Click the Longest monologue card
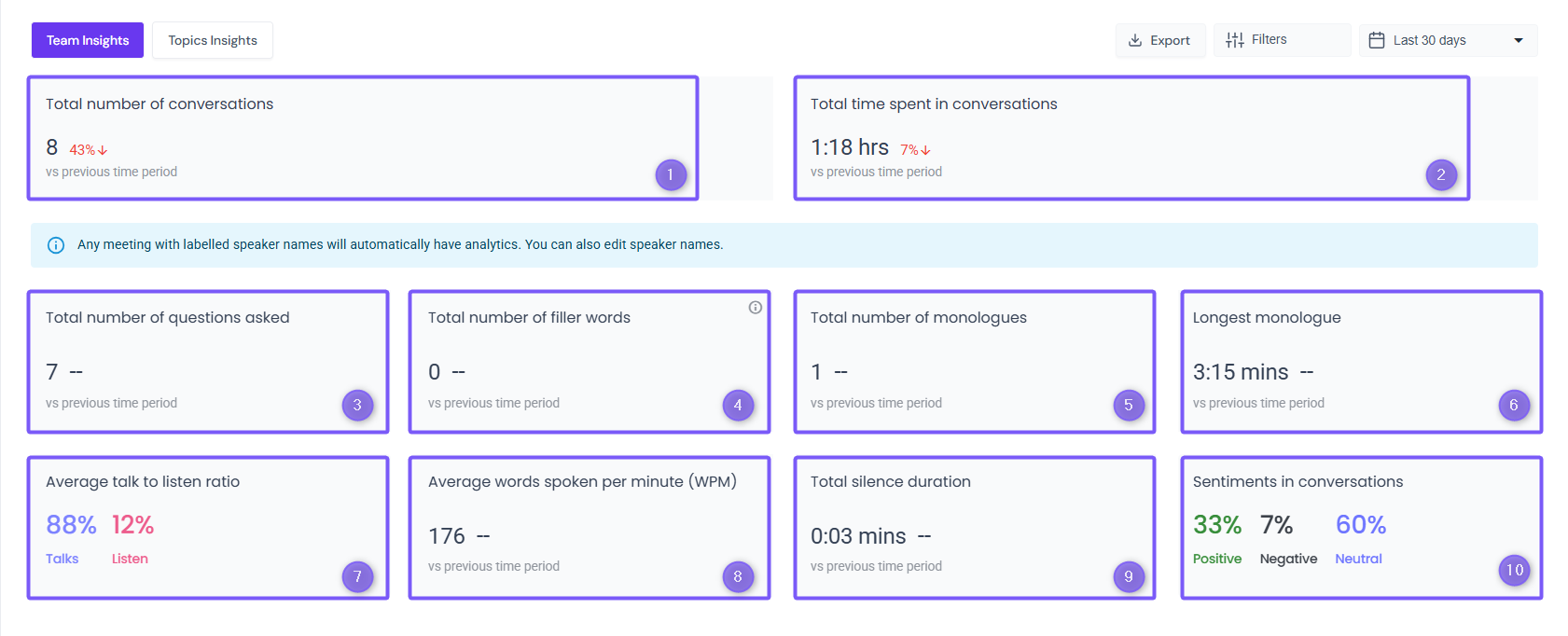The image size is (1568, 636). coord(1361,362)
